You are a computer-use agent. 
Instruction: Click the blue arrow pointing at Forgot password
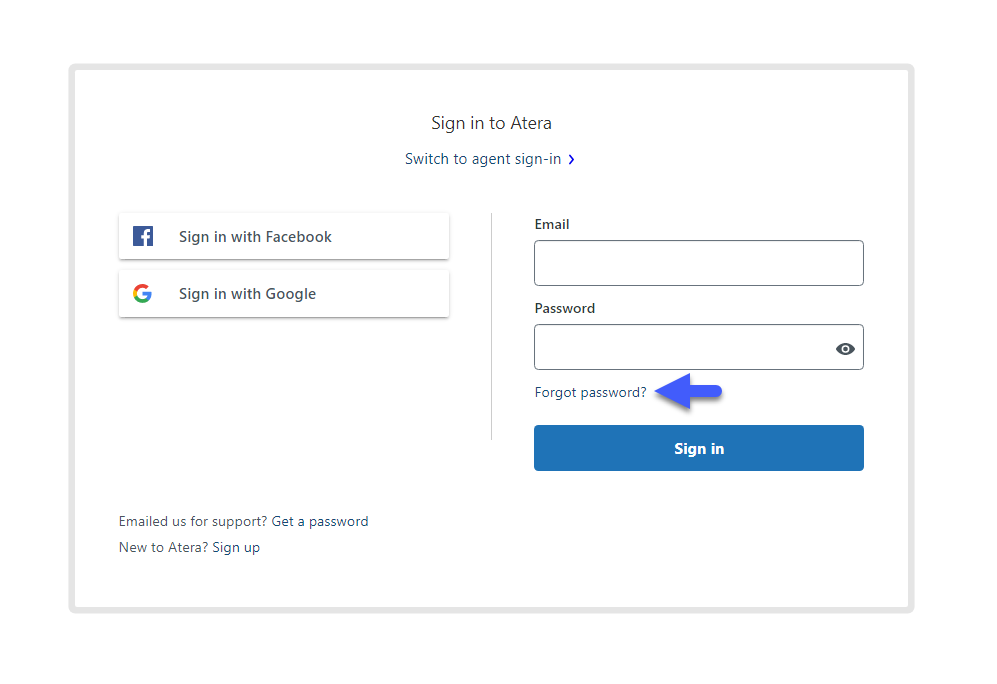(x=688, y=391)
